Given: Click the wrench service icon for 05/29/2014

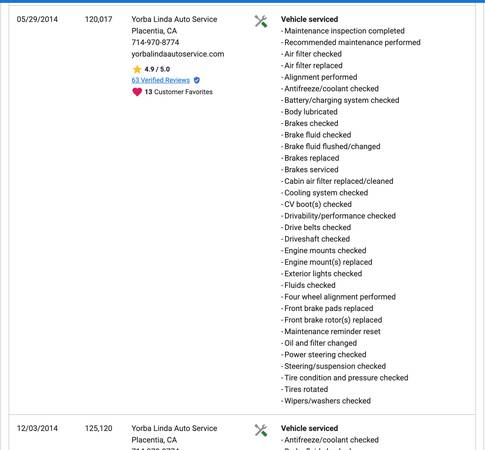Looking at the screenshot, I should tap(261, 21).
